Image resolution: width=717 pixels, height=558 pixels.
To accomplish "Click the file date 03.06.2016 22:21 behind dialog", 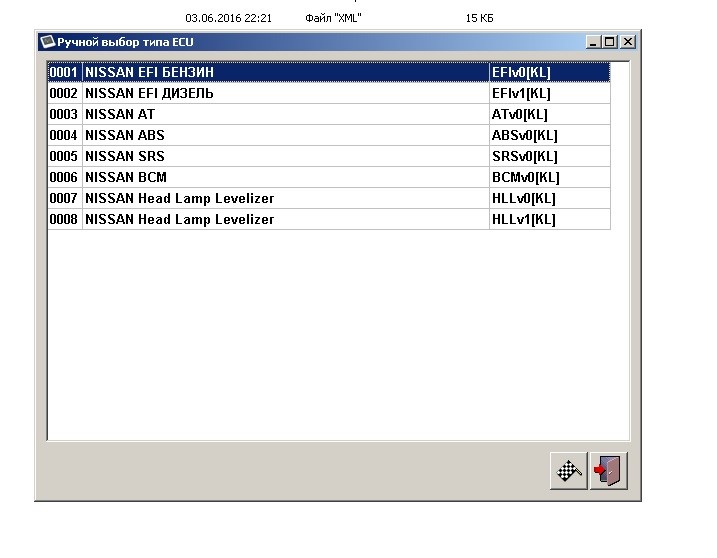I will 228,18.
